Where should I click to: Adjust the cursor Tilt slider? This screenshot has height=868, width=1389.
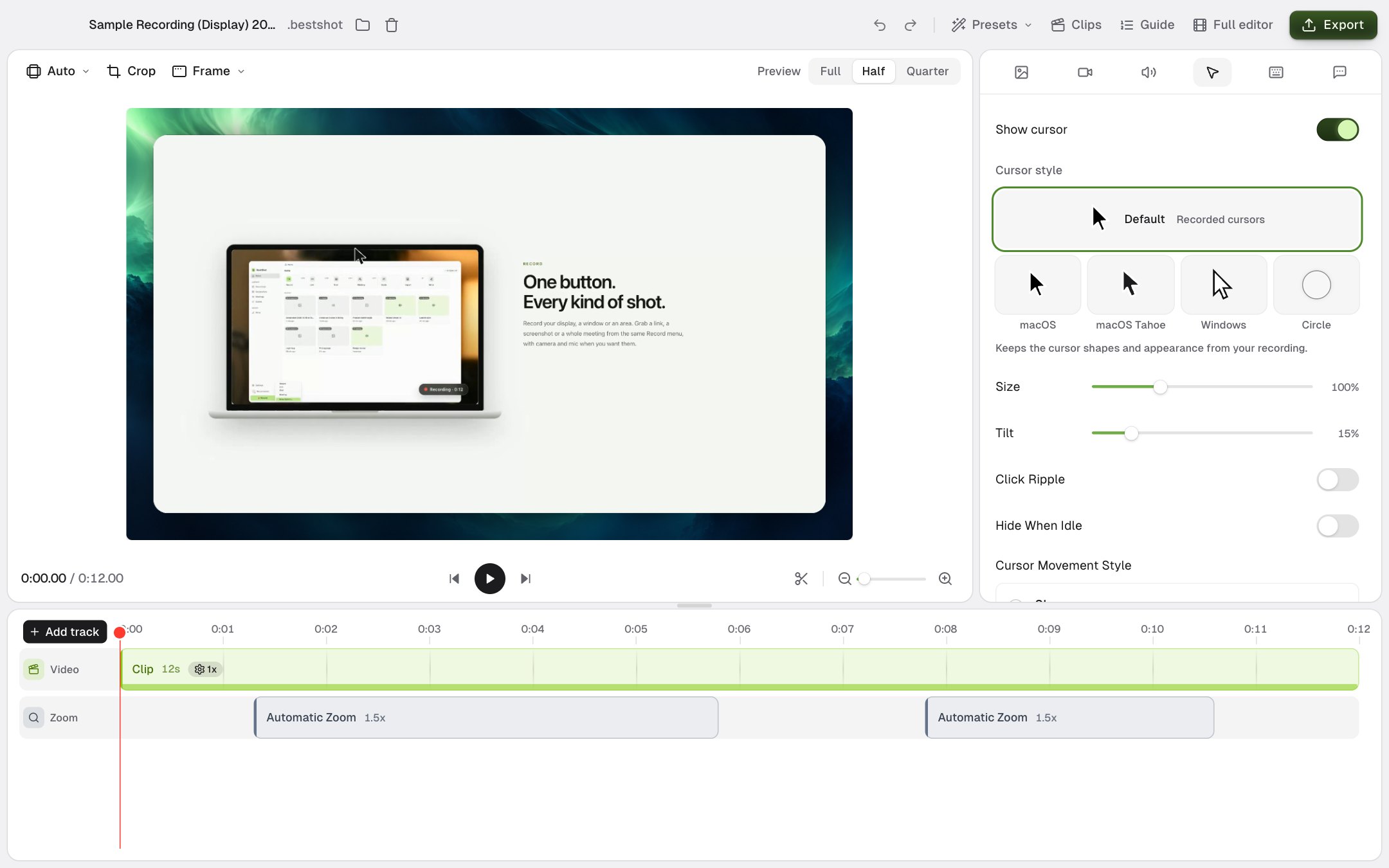tap(1202, 433)
